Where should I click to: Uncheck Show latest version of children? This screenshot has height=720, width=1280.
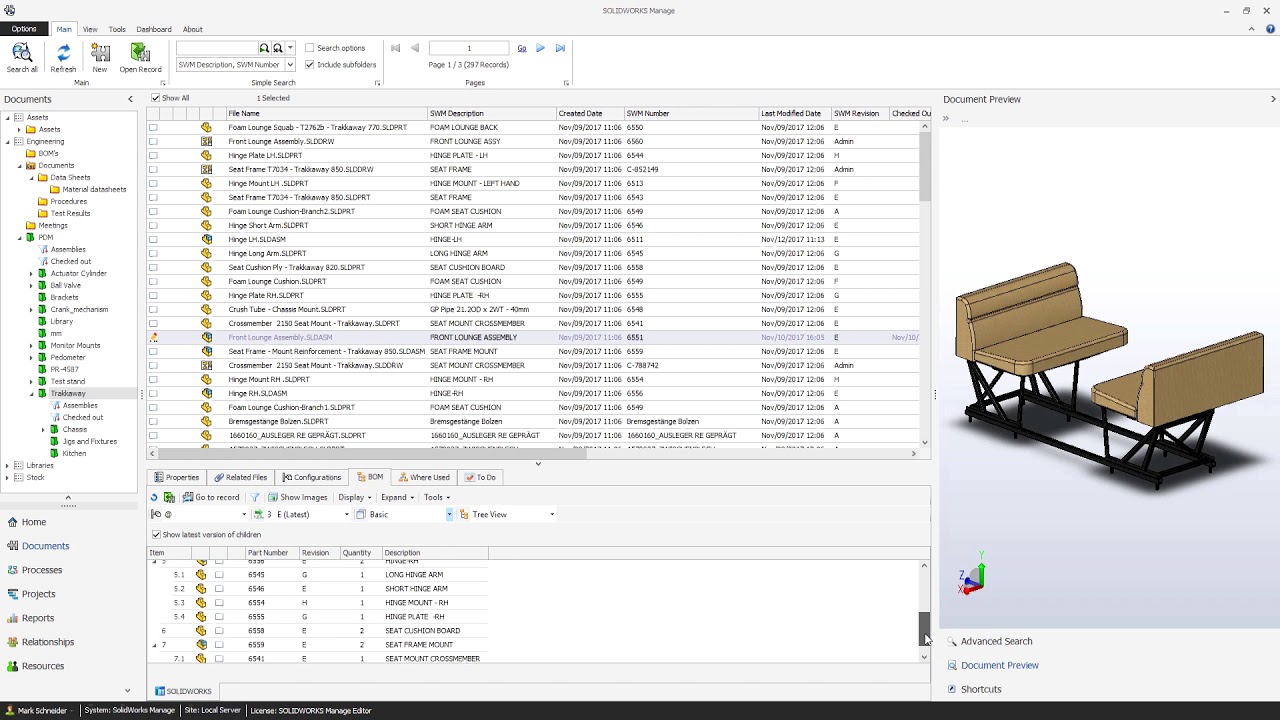tap(156, 534)
